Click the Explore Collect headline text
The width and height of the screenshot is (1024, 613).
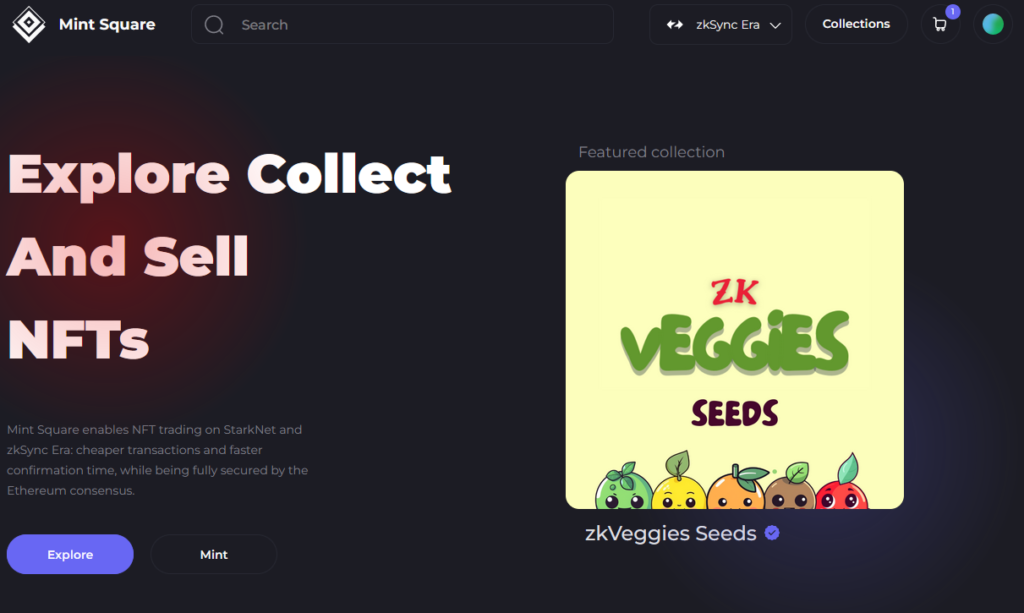(x=229, y=174)
